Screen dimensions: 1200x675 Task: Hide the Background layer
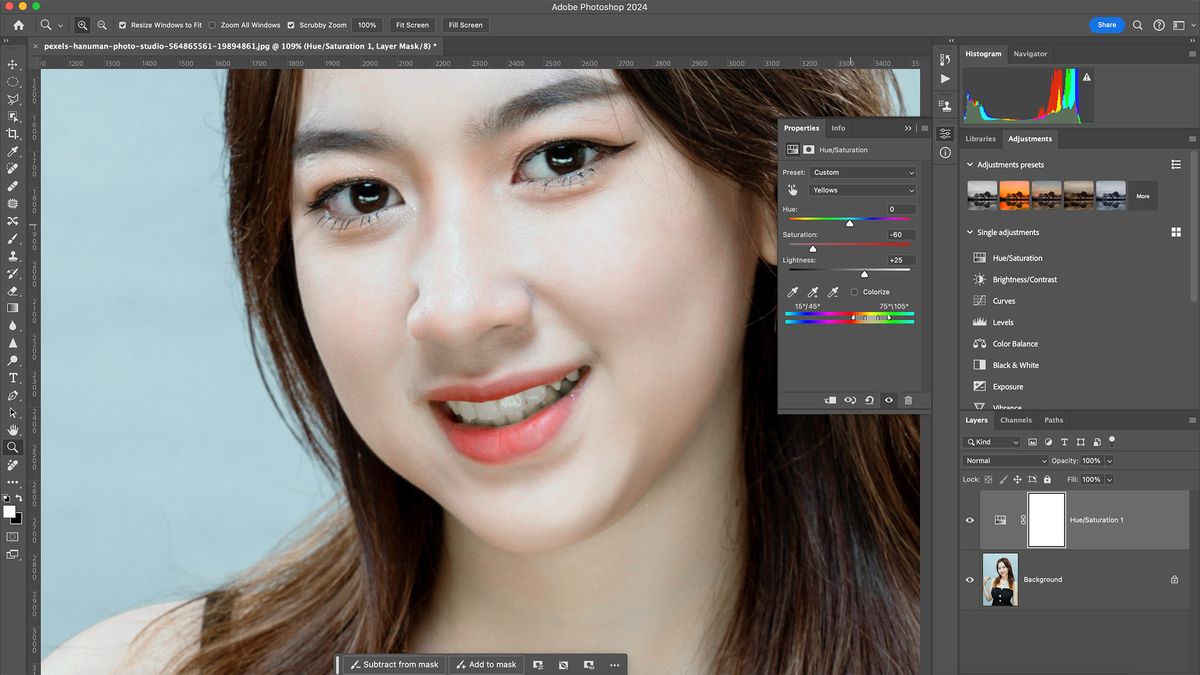tap(969, 579)
